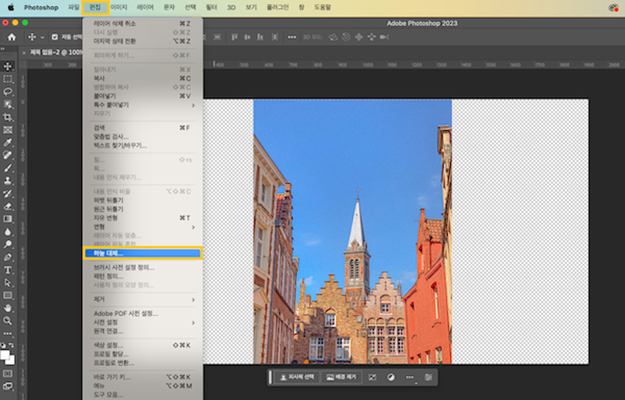Viewport: 625px width, 400px height.
Task: Select the Crop tool
Action: pyautogui.click(x=8, y=117)
